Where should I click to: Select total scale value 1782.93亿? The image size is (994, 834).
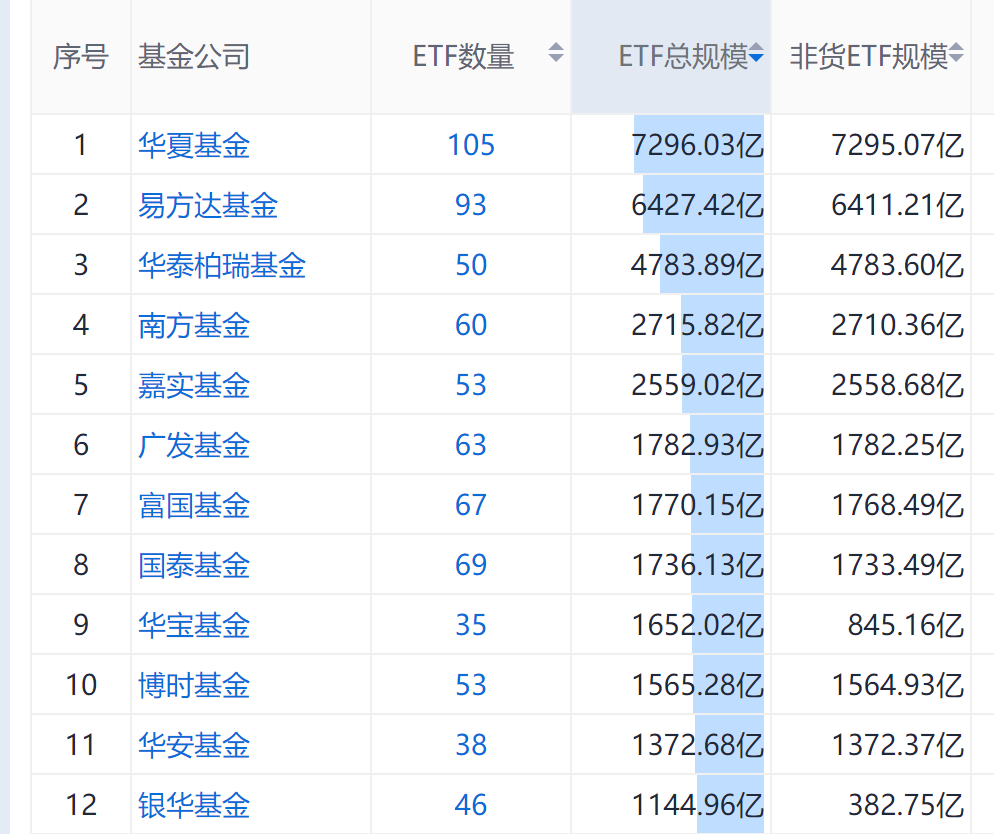click(x=697, y=445)
